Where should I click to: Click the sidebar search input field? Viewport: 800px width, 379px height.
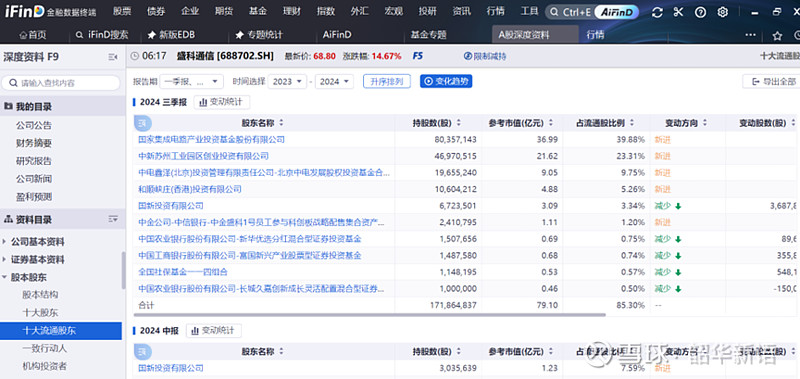[61, 83]
